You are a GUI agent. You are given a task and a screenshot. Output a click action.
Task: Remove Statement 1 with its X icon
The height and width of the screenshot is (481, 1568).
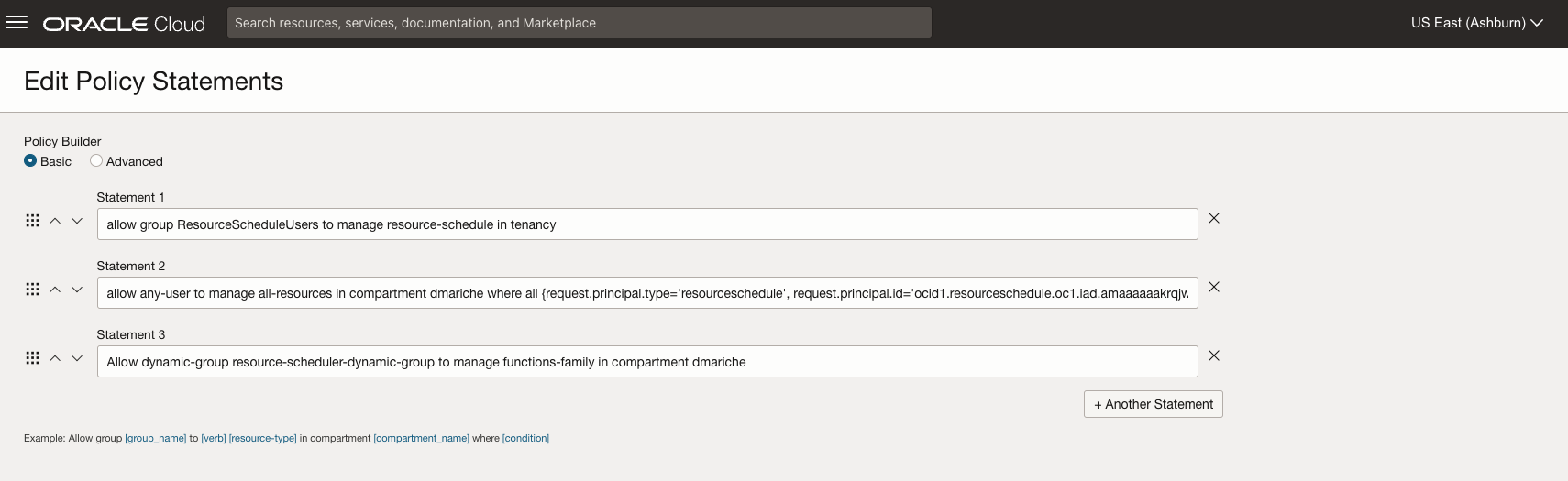[1214, 219]
